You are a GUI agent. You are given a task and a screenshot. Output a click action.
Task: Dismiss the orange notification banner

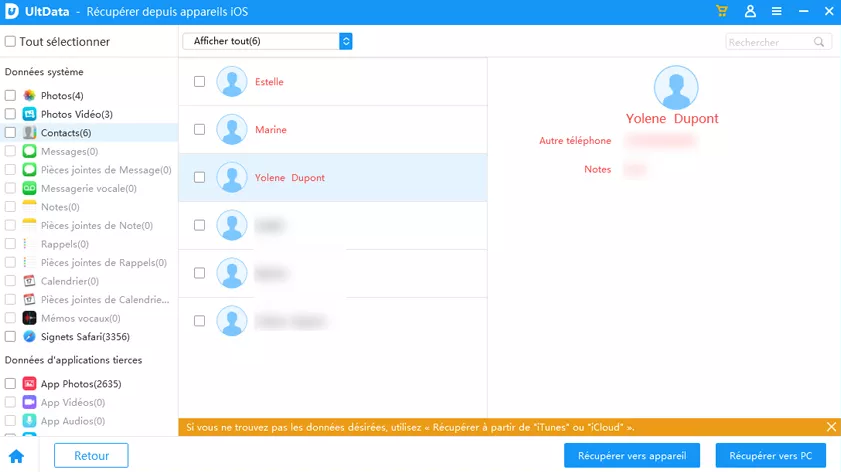tap(831, 427)
